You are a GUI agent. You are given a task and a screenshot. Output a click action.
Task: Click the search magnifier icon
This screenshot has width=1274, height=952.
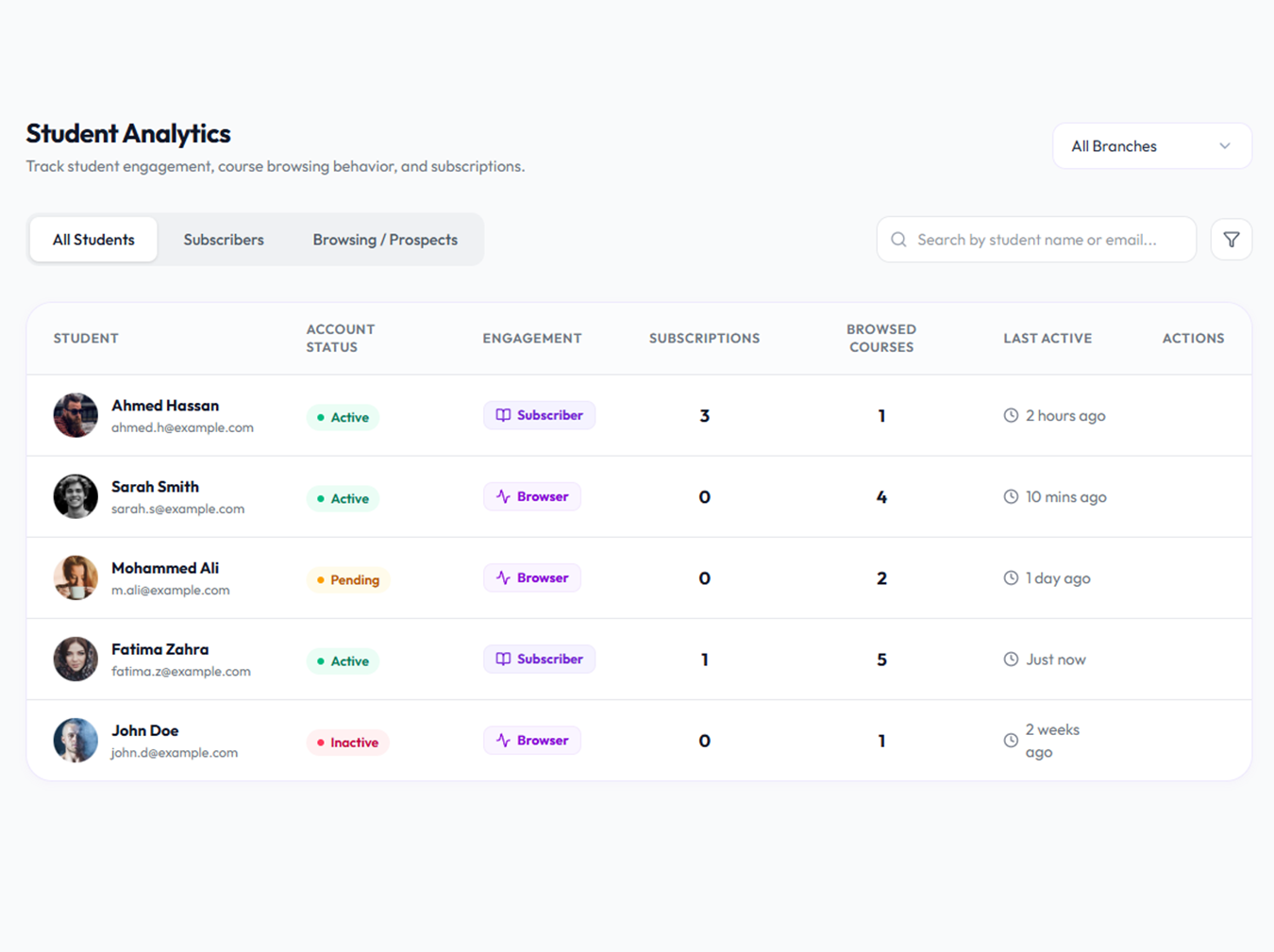point(898,240)
